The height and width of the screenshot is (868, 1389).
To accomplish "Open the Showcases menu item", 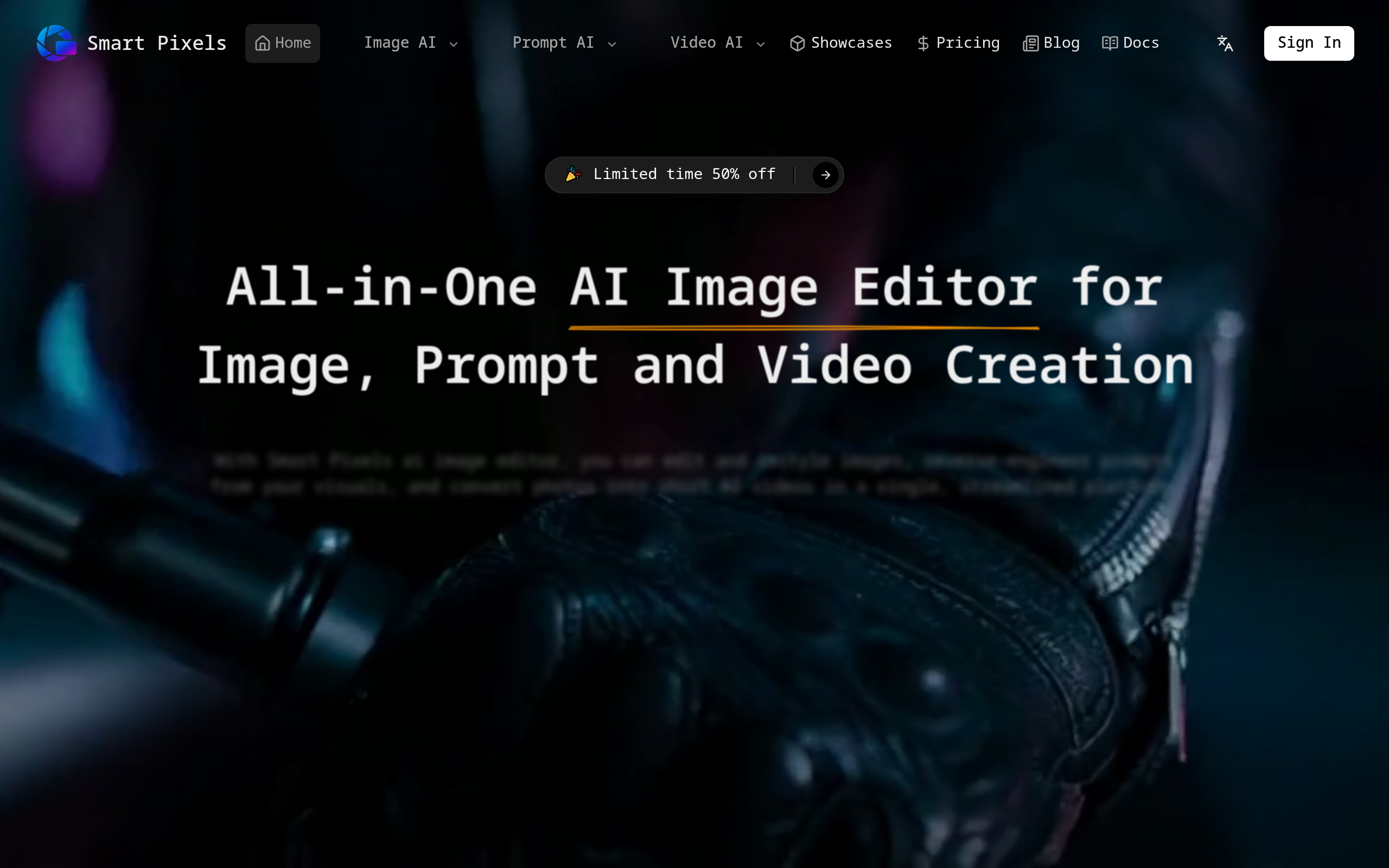I will [851, 43].
